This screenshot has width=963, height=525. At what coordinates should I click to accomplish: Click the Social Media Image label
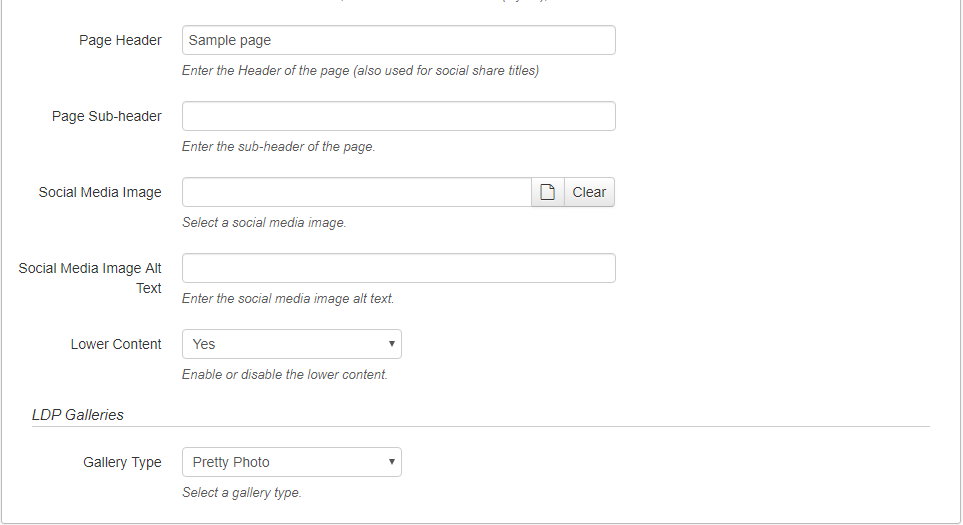pyautogui.click(x=100, y=192)
